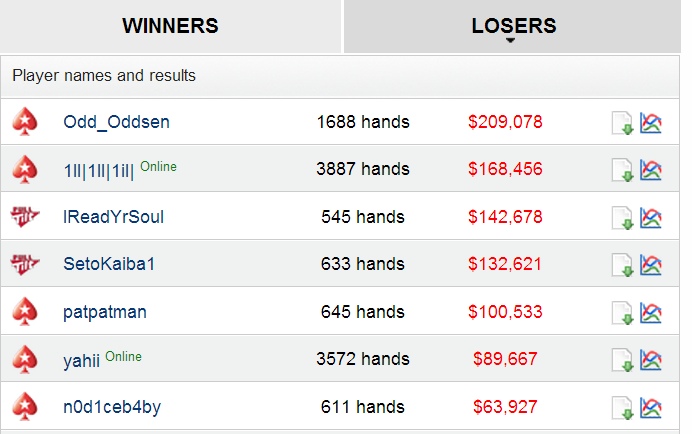Download hand history for patpatman
This screenshot has width=692, height=434.
(623, 313)
